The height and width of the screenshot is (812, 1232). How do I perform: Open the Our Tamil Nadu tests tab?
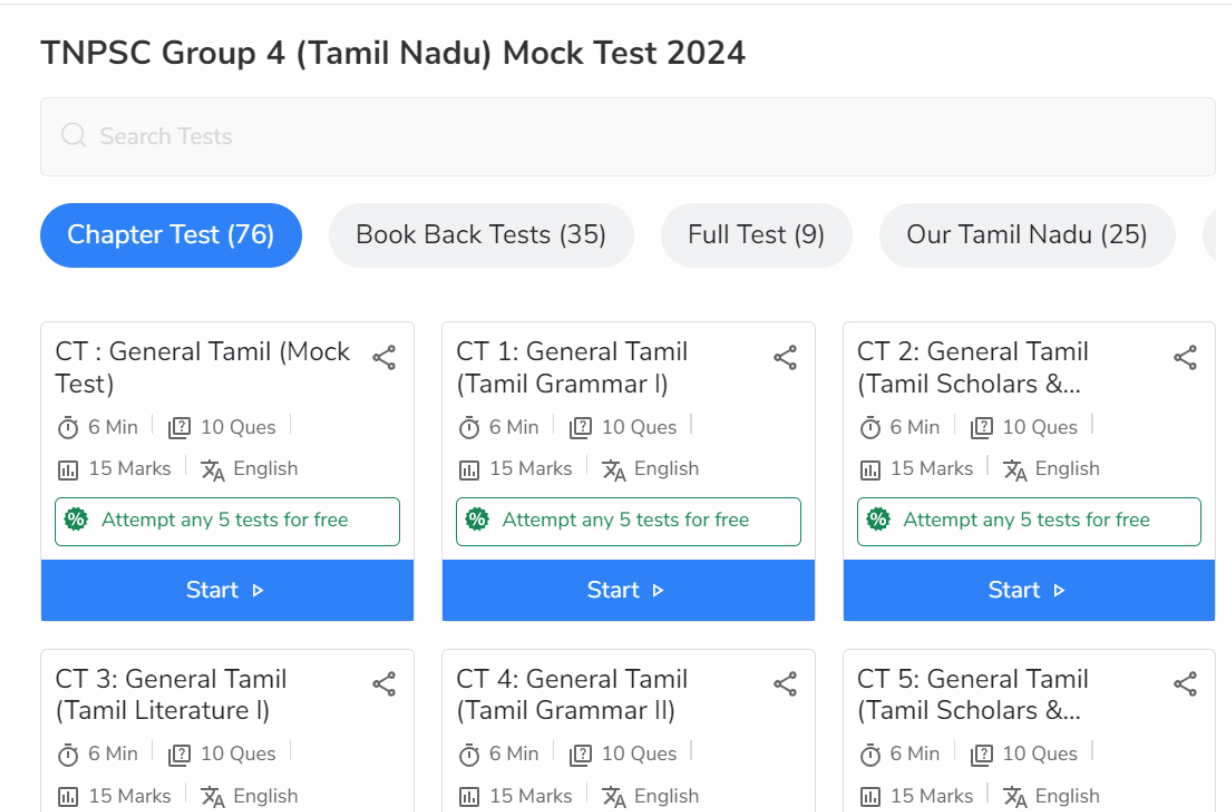click(1026, 235)
